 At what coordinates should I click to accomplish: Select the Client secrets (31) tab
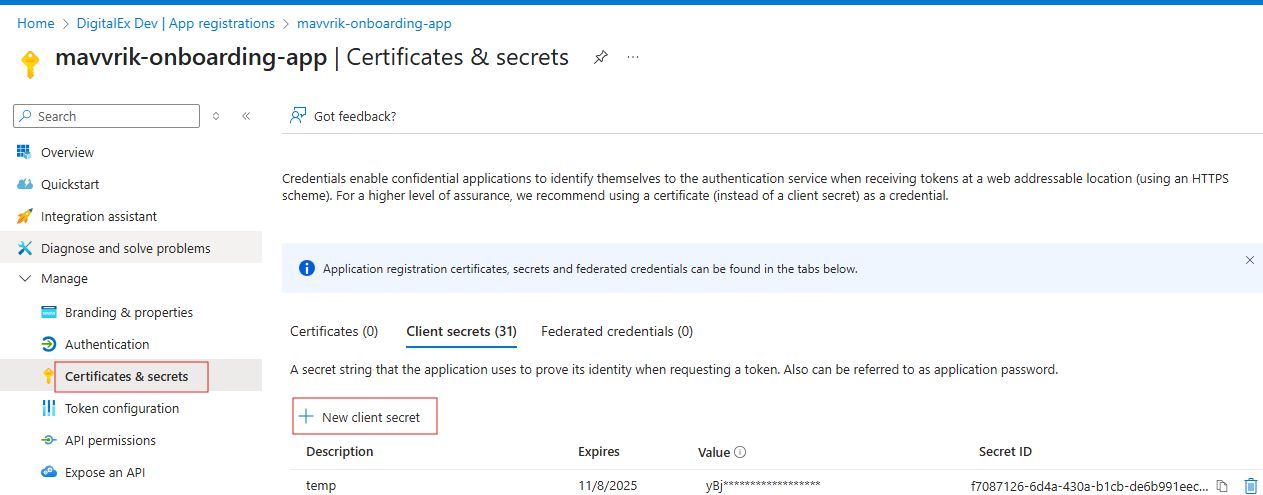point(461,331)
